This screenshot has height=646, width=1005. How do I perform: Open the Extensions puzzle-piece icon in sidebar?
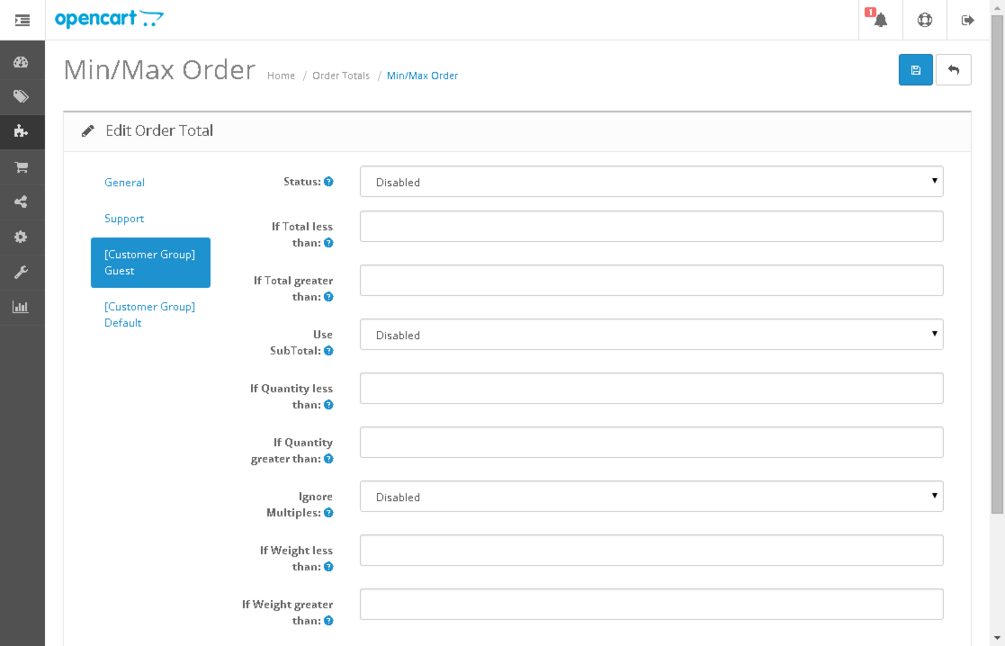tap(21, 131)
